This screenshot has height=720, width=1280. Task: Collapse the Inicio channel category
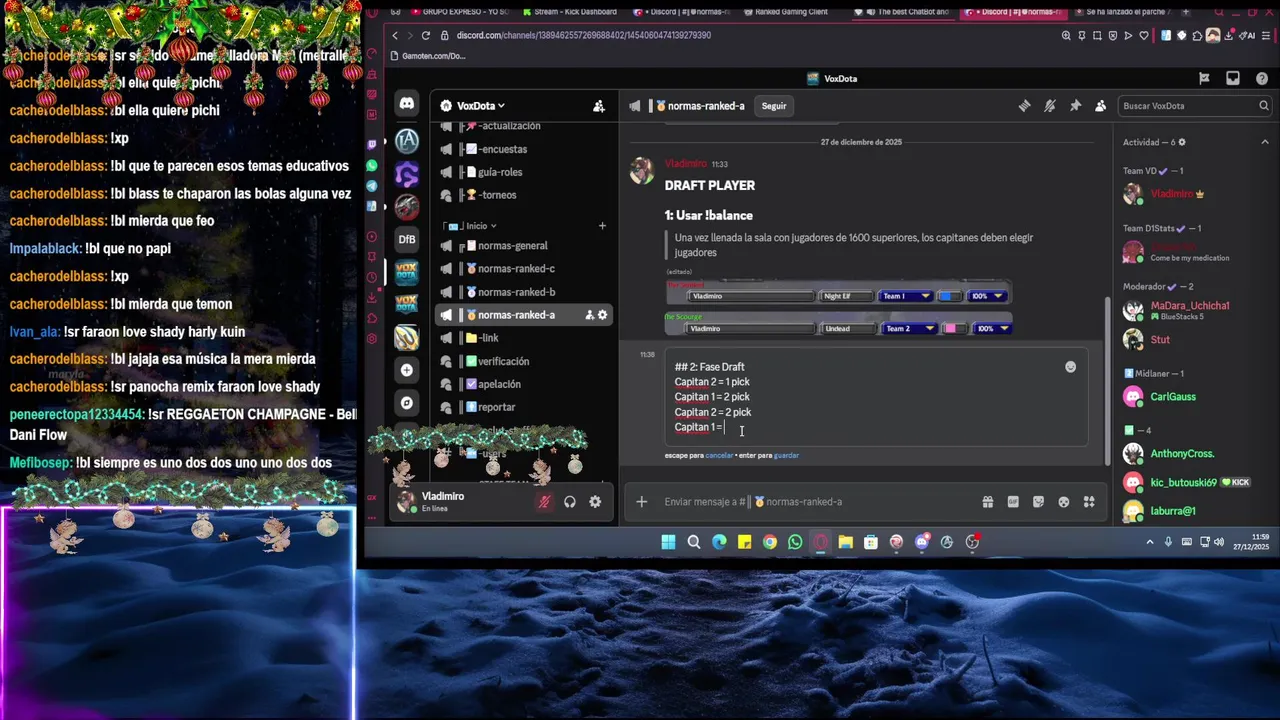coord(480,226)
